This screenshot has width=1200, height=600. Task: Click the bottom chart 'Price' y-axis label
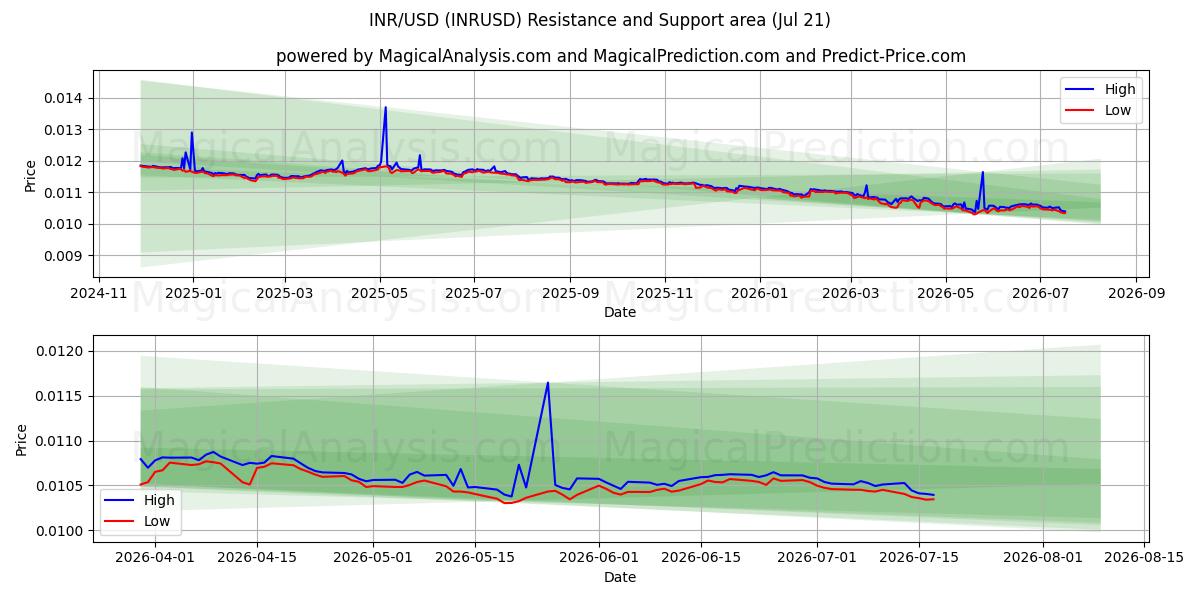point(22,439)
